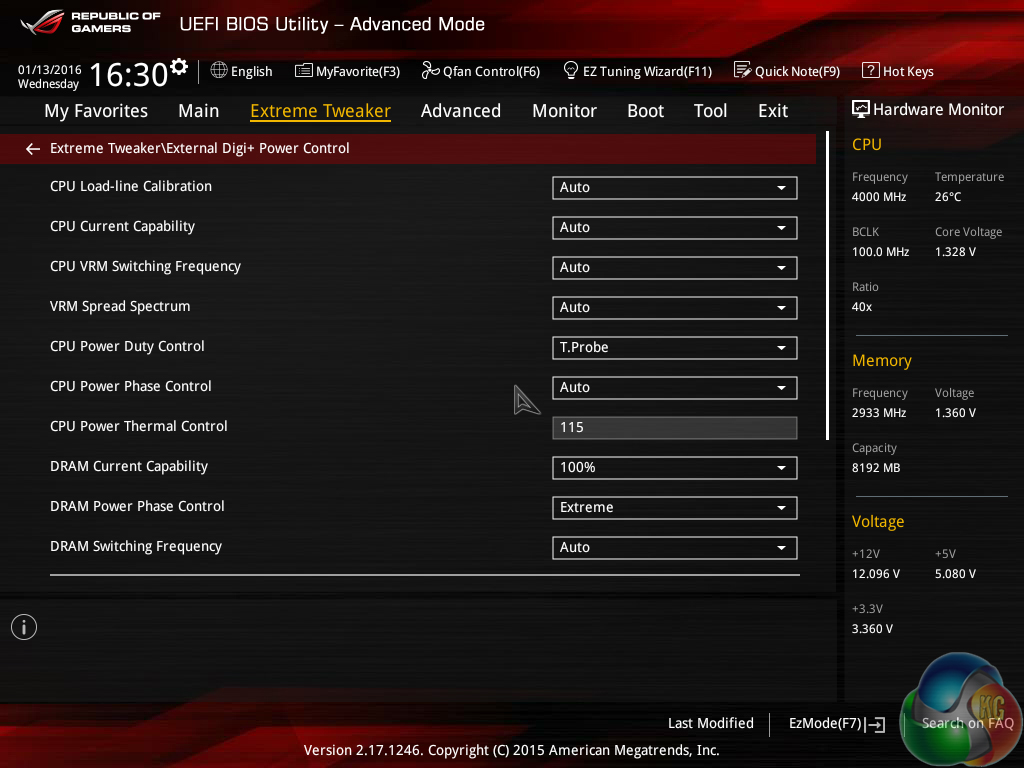Expand DRAM Switching Frequency dropdown

point(675,547)
